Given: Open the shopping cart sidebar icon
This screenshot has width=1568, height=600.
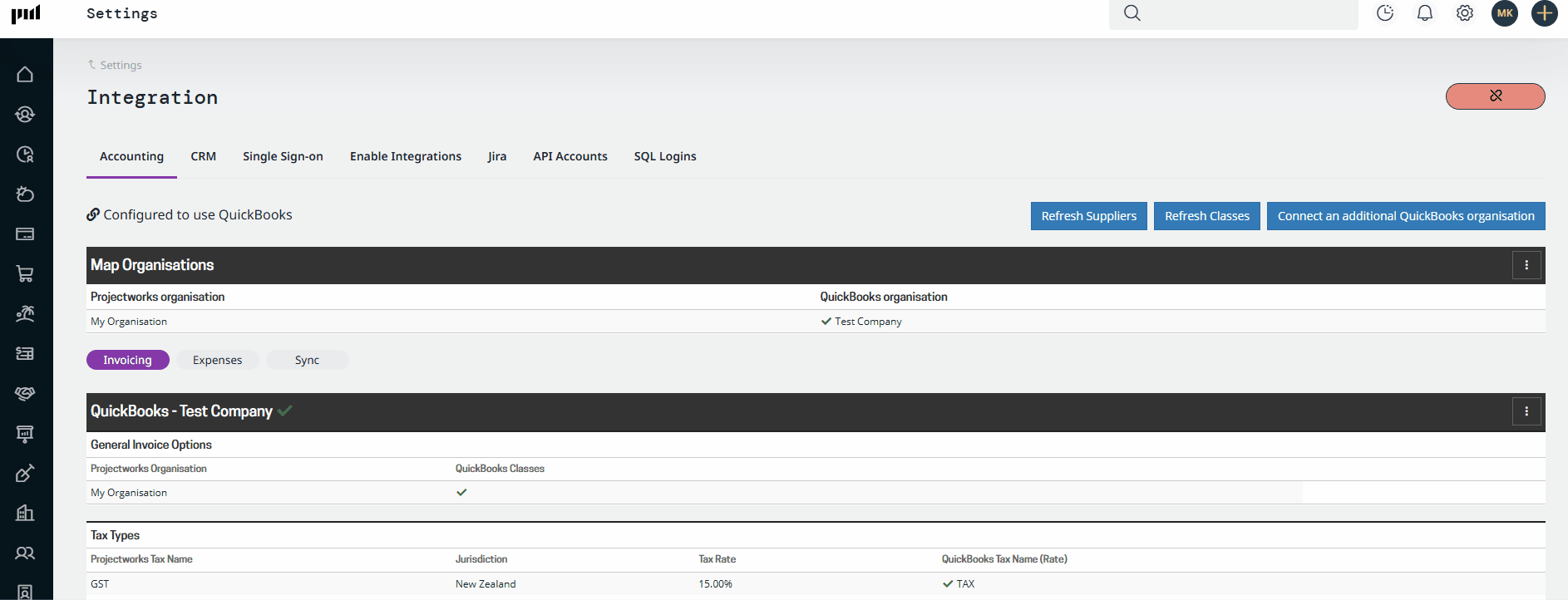Looking at the screenshot, I should pos(25,274).
